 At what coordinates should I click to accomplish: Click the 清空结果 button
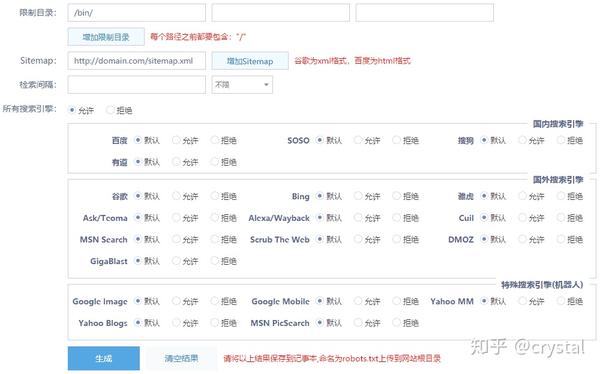click(181, 358)
